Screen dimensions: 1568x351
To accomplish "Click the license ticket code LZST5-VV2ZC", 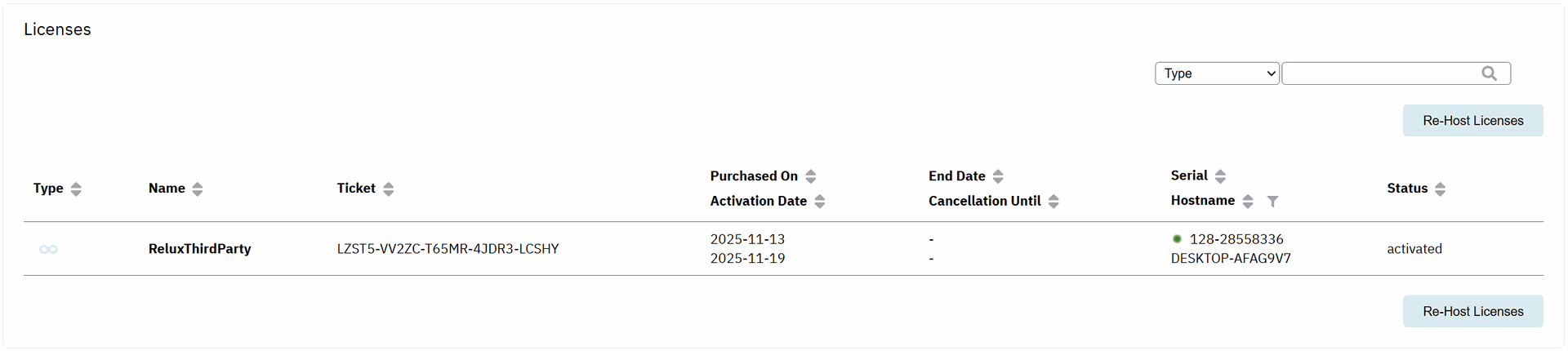I will (x=448, y=249).
